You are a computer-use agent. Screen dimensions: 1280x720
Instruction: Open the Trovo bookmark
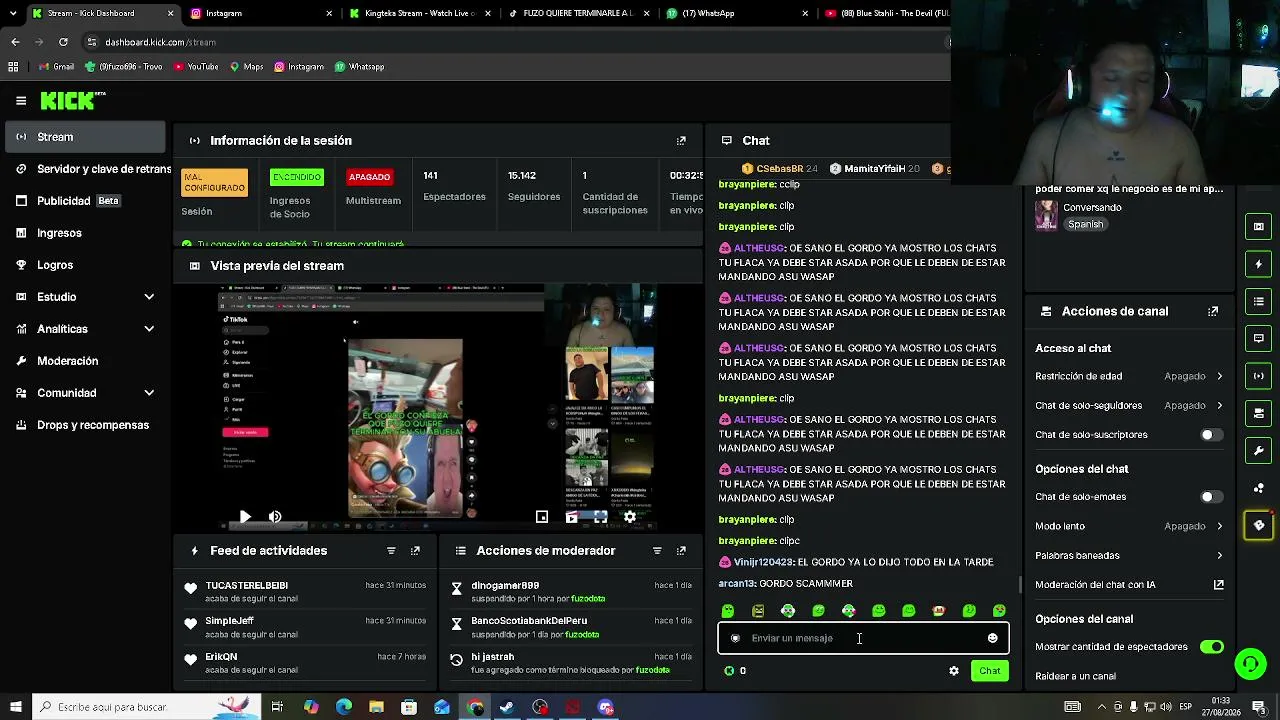click(124, 67)
